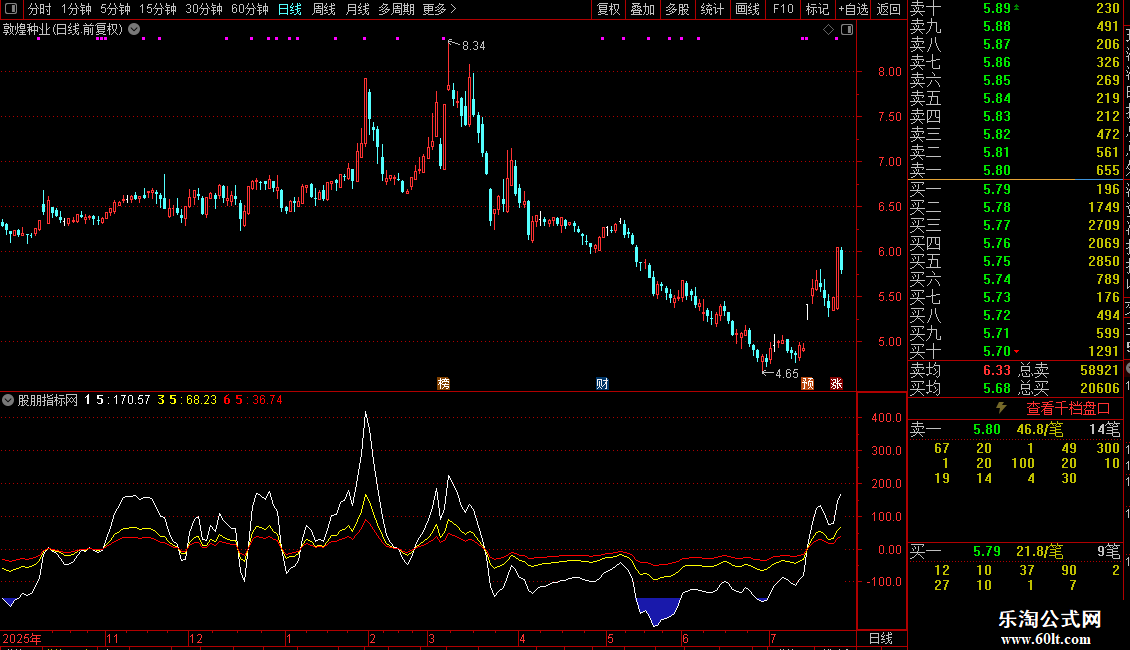This screenshot has width=1130, height=650.
Task: Click the blue 财 financial event marker
Action: click(602, 383)
